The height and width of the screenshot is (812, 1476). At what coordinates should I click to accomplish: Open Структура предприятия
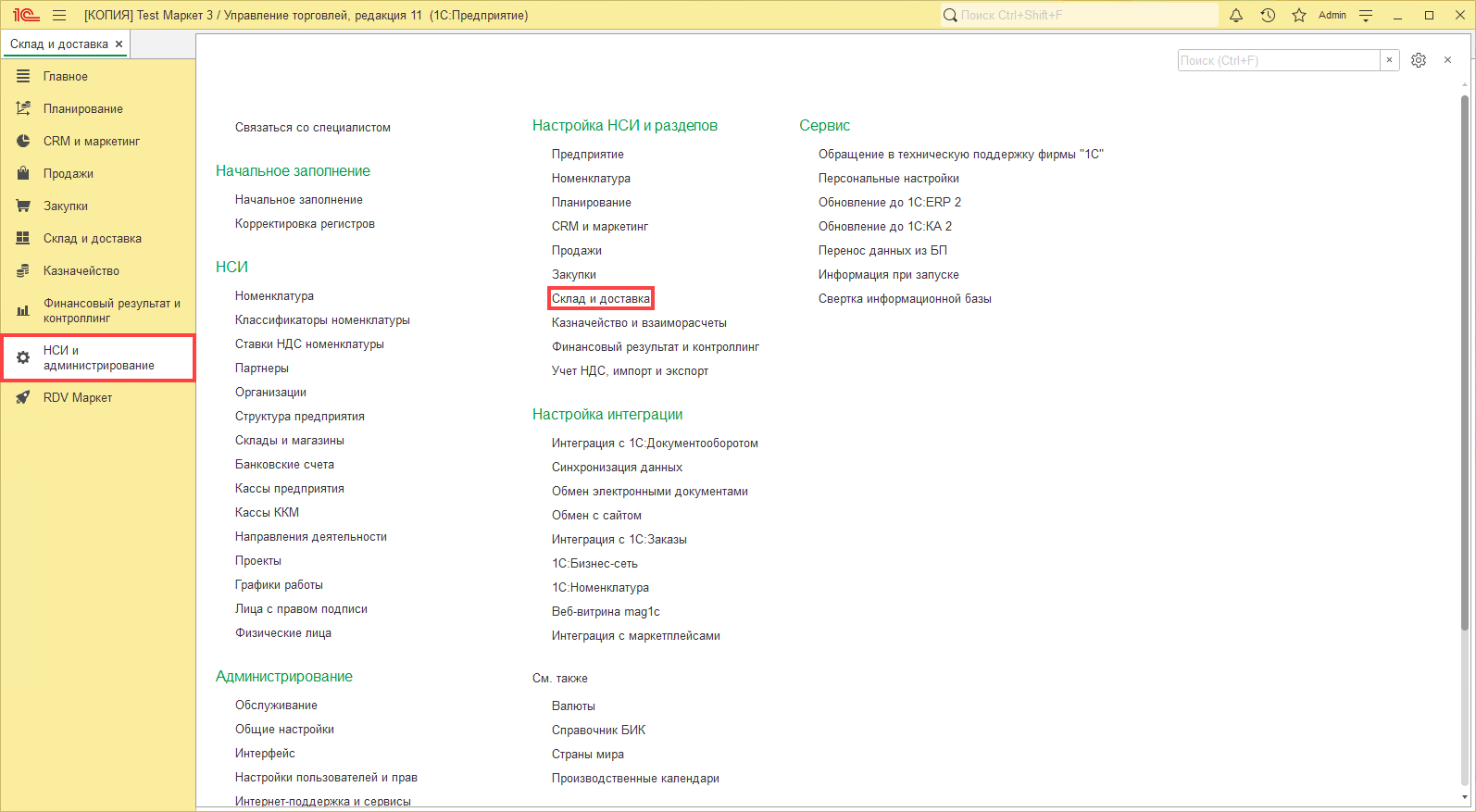pyautogui.click(x=300, y=416)
